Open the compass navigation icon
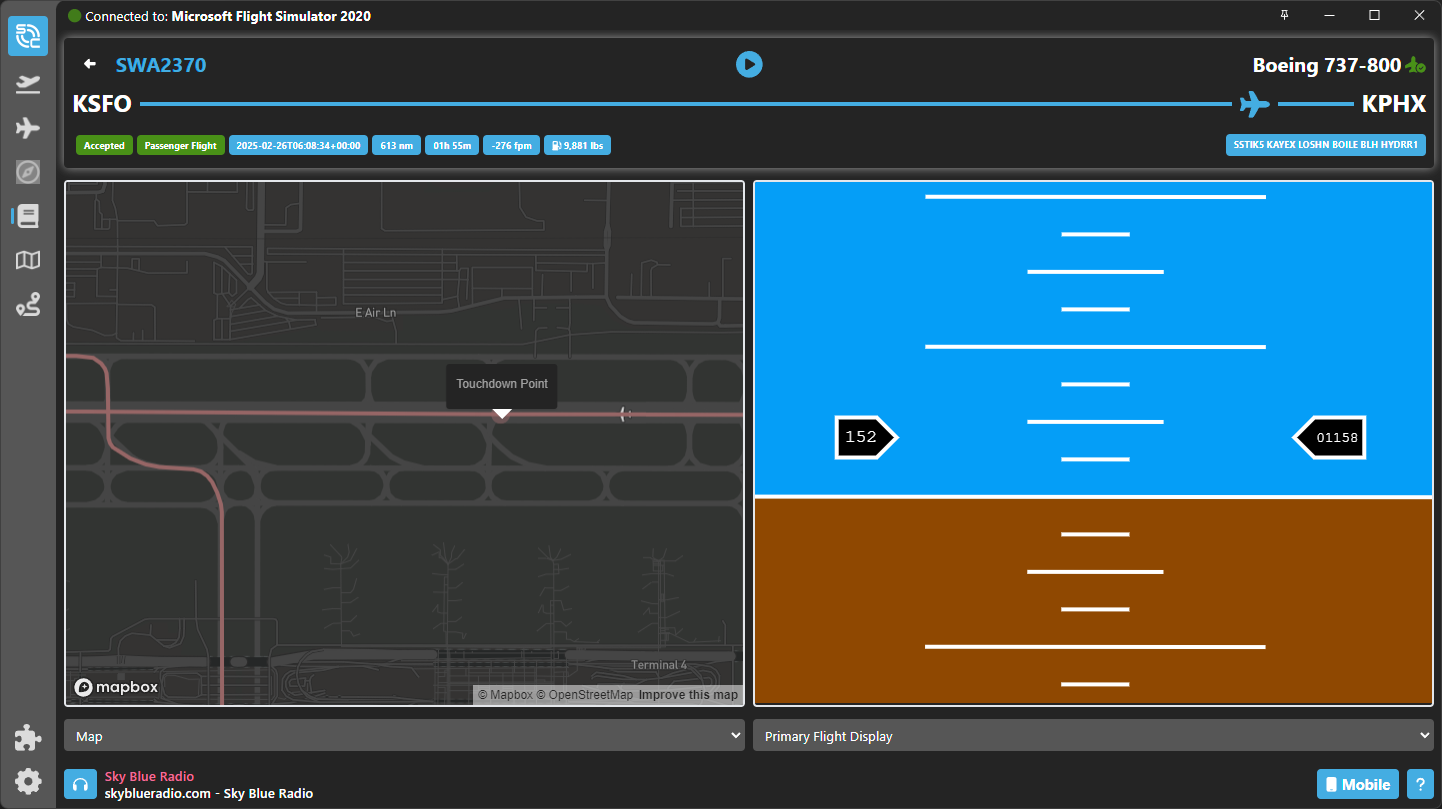The width and height of the screenshot is (1442, 809). click(28, 172)
